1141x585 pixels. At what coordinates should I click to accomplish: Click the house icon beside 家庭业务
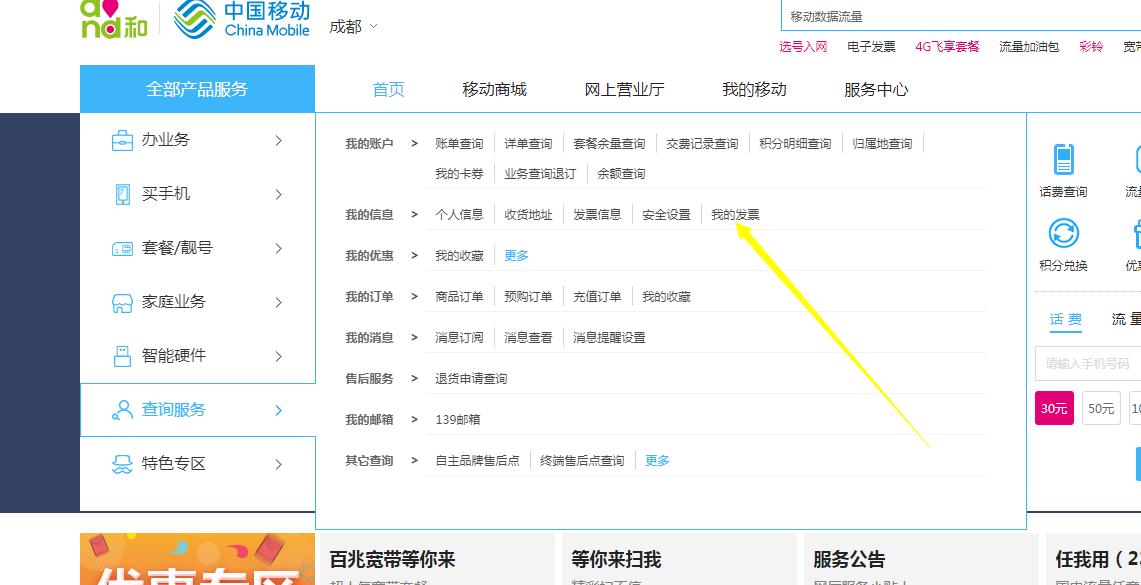pos(122,303)
